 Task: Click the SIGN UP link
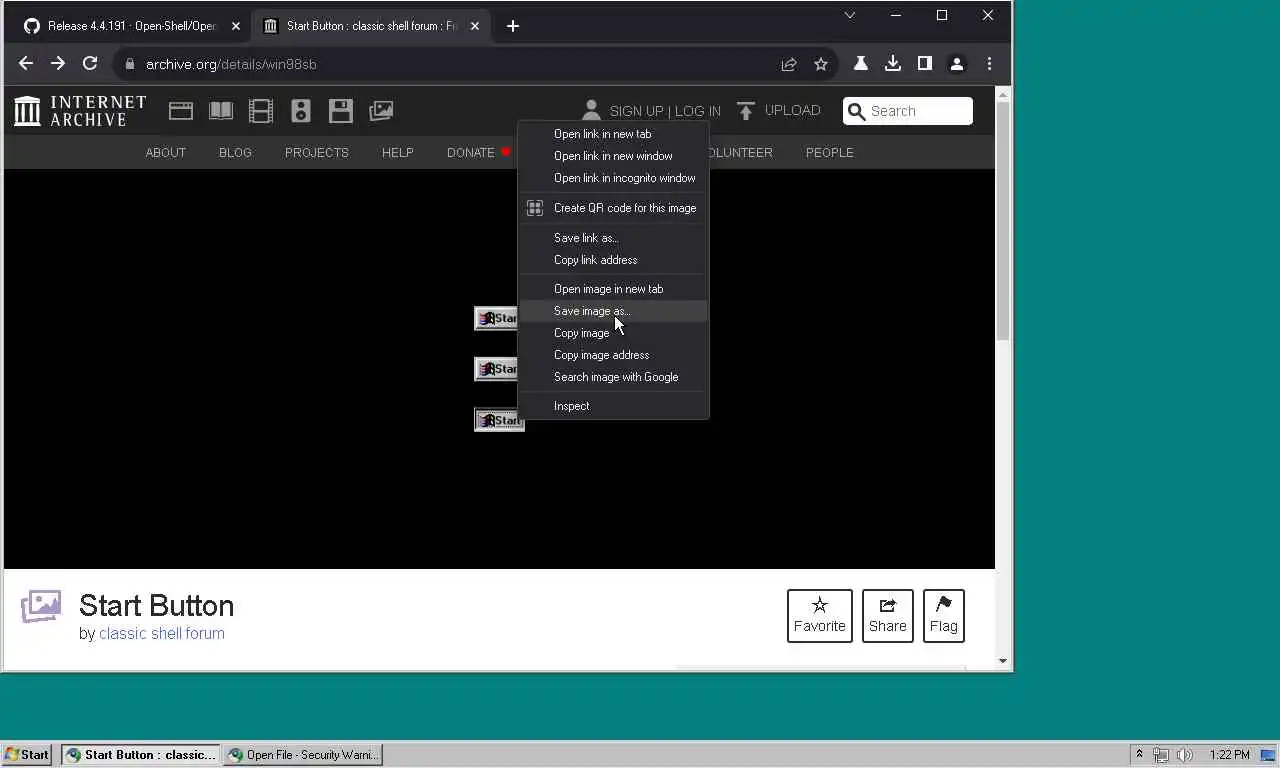point(636,111)
